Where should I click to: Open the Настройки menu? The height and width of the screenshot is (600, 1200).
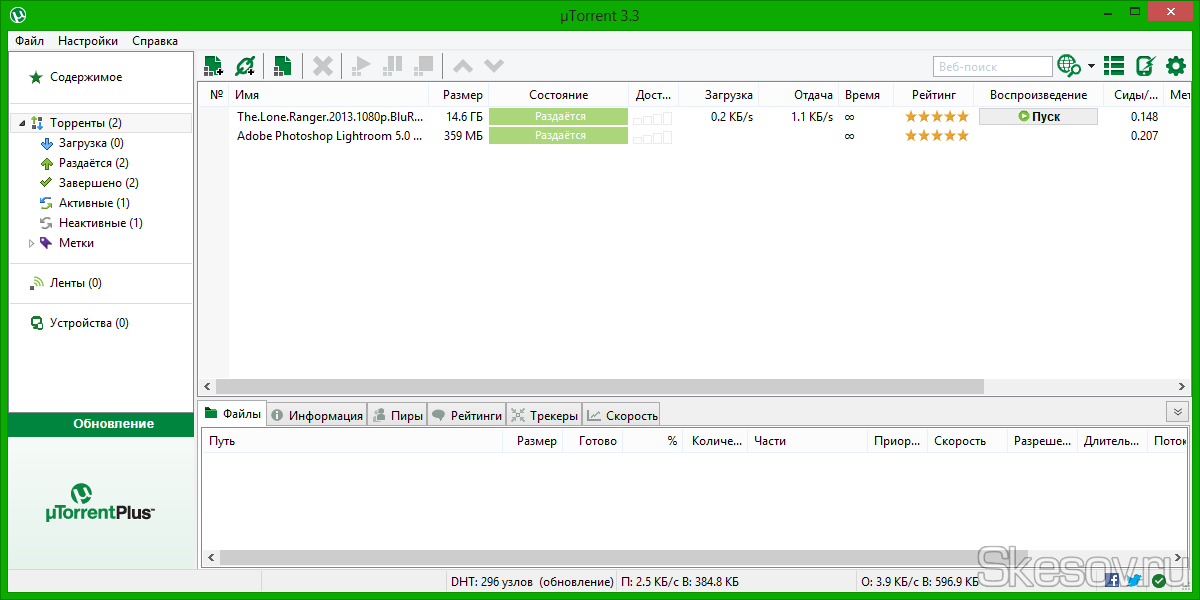pos(88,41)
